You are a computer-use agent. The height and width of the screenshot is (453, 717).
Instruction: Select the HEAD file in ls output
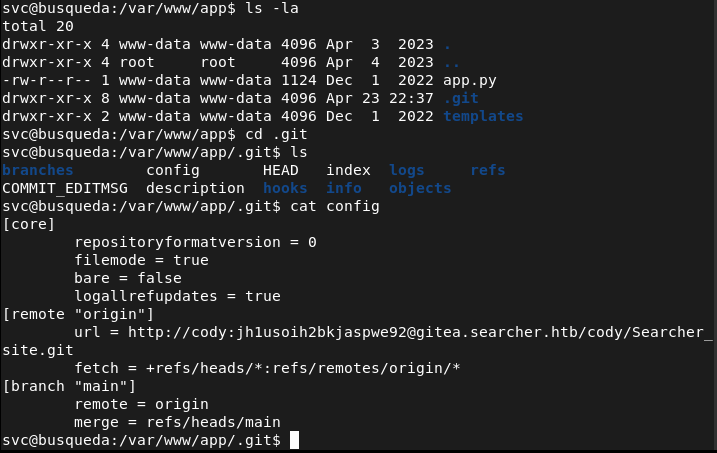tap(281, 170)
